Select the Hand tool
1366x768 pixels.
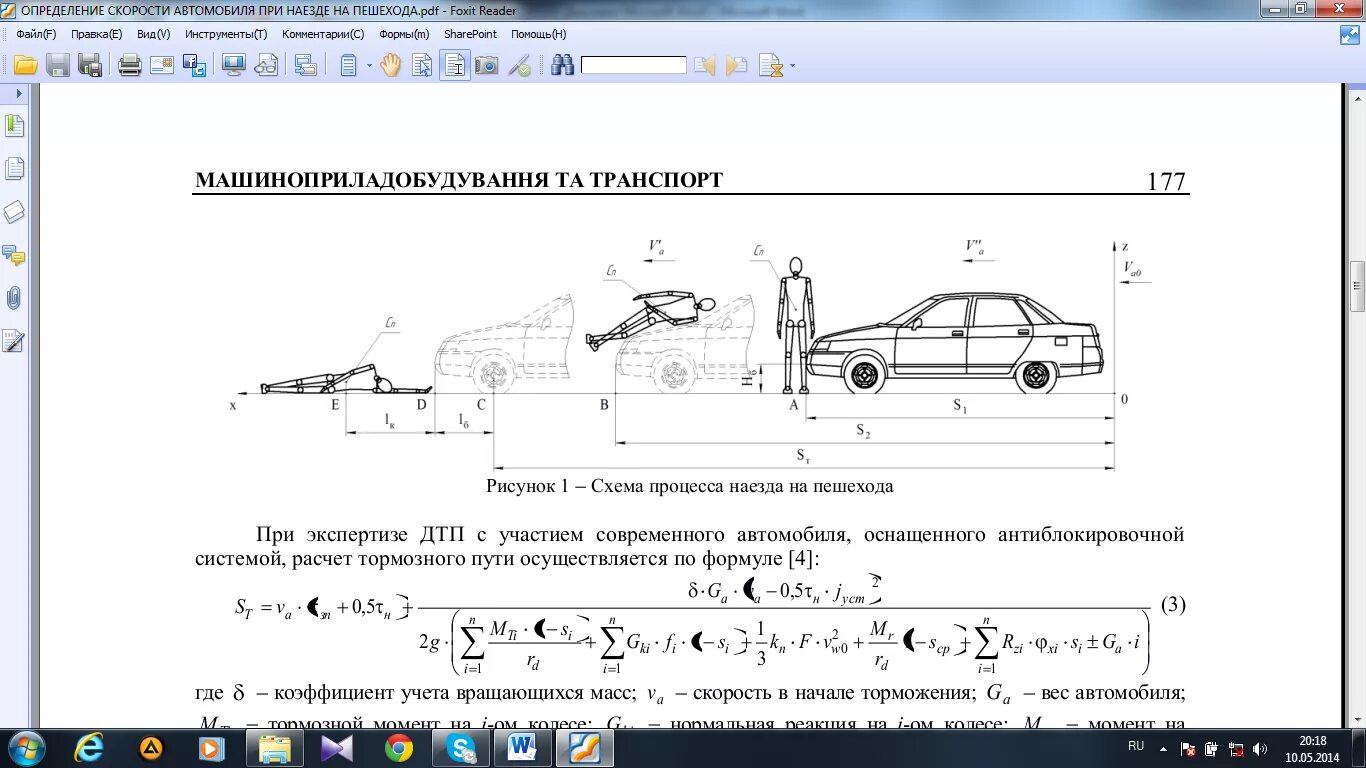click(390, 66)
